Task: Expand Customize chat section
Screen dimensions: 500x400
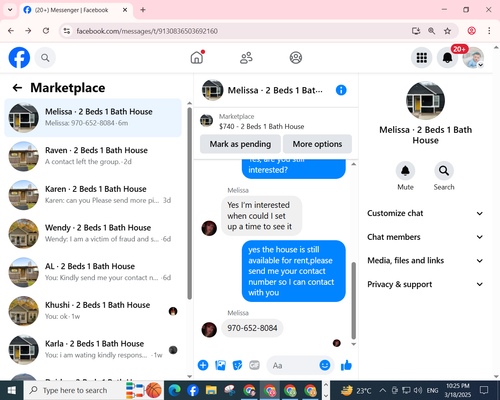Action: point(425,213)
